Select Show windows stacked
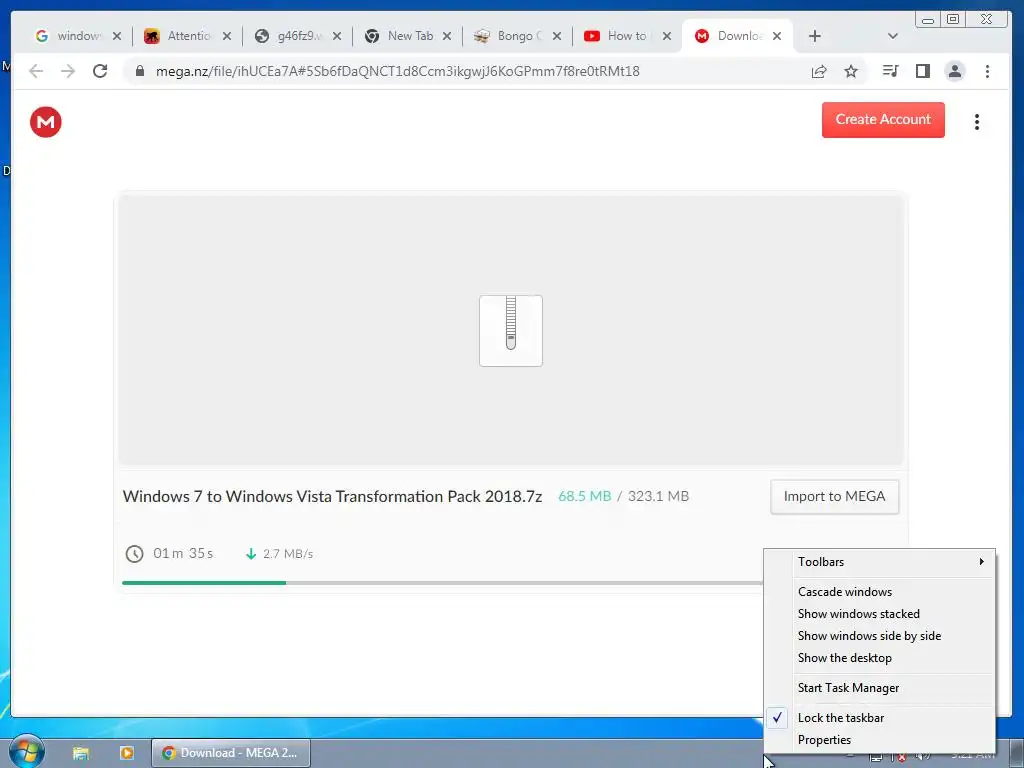Viewport: 1024px width, 768px height. 880,614
